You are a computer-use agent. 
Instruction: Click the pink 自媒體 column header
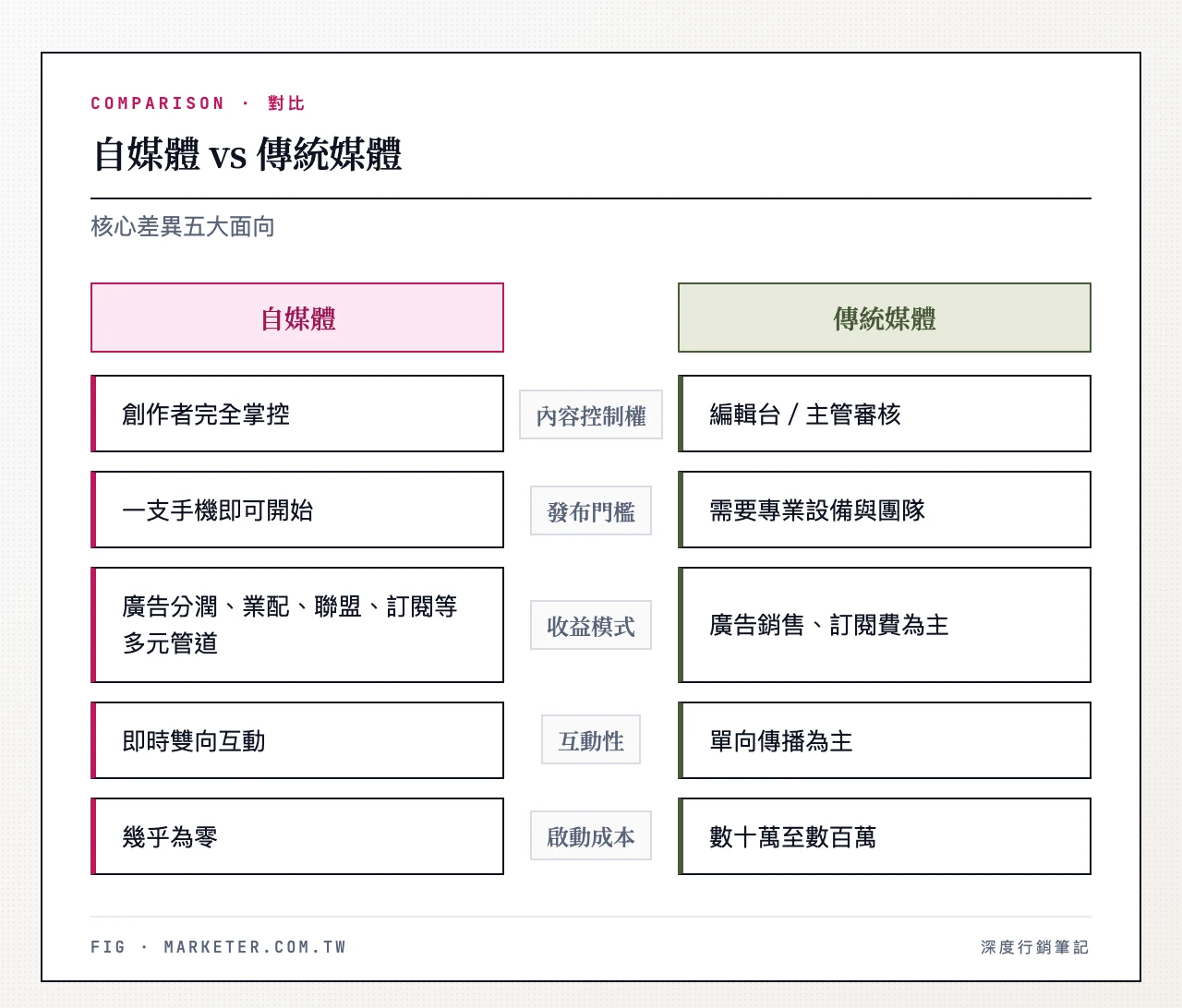[x=297, y=318]
